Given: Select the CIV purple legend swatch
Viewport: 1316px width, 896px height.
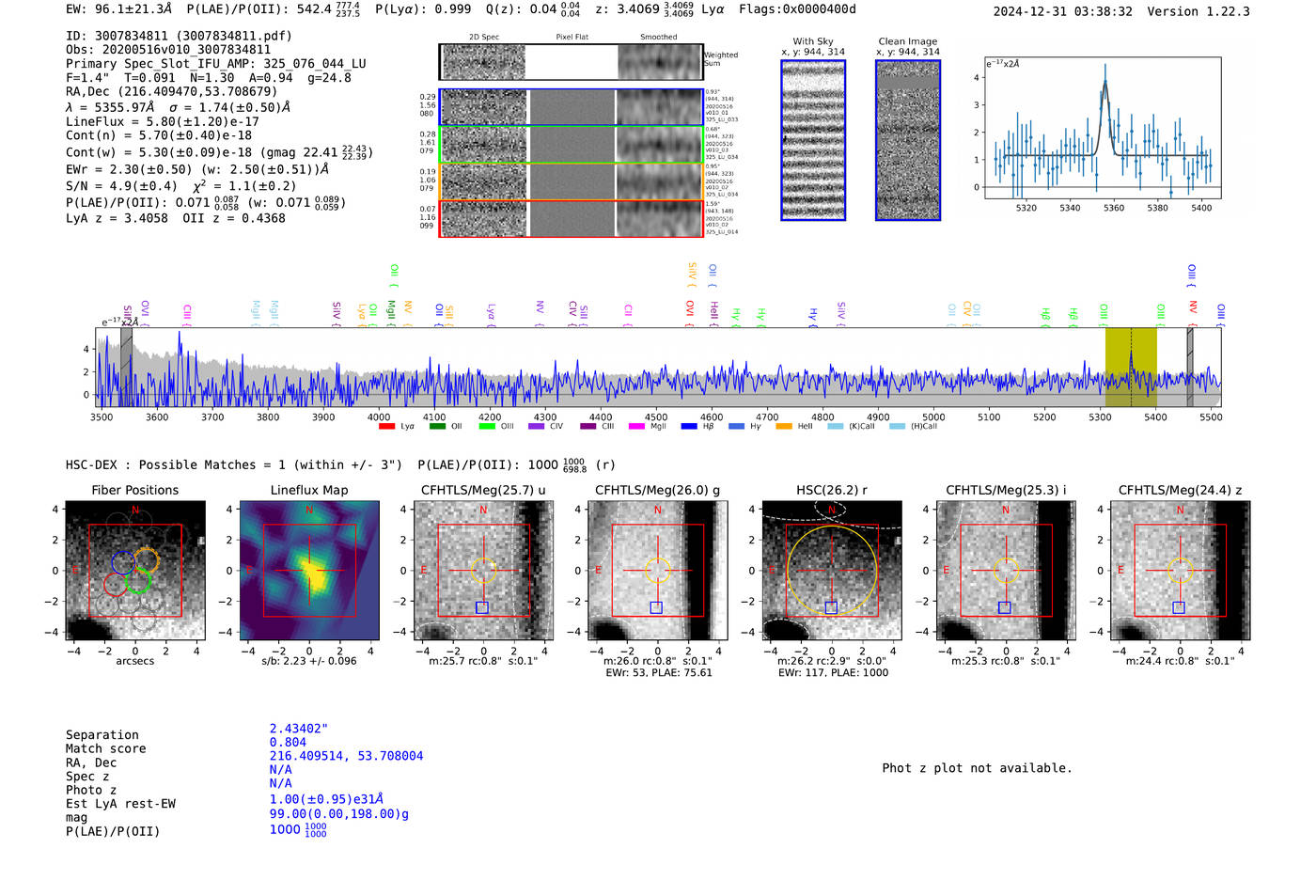Looking at the screenshot, I should 536,427.
